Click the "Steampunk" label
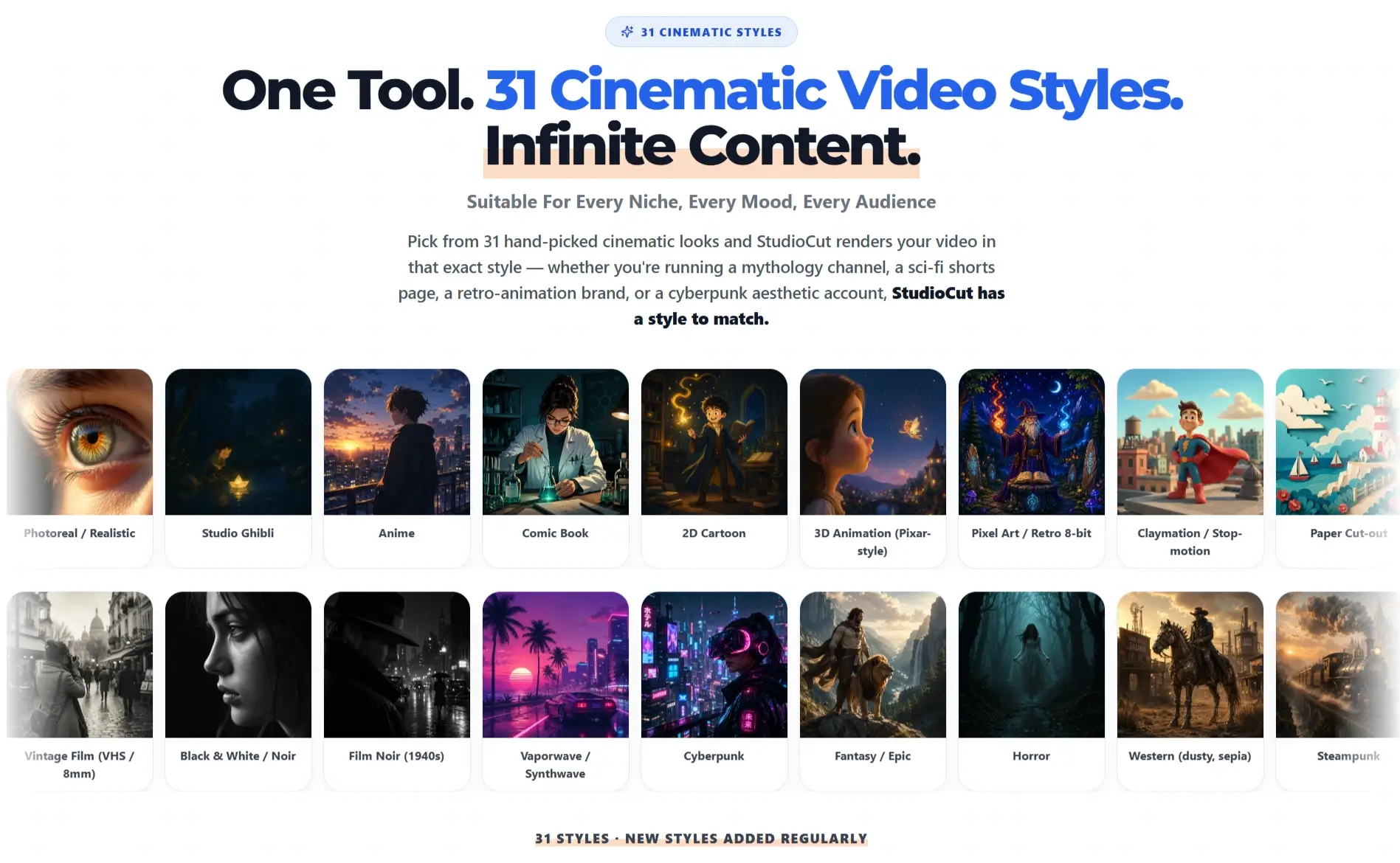This screenshot has height=863, width=1400. pos(1348,756)
